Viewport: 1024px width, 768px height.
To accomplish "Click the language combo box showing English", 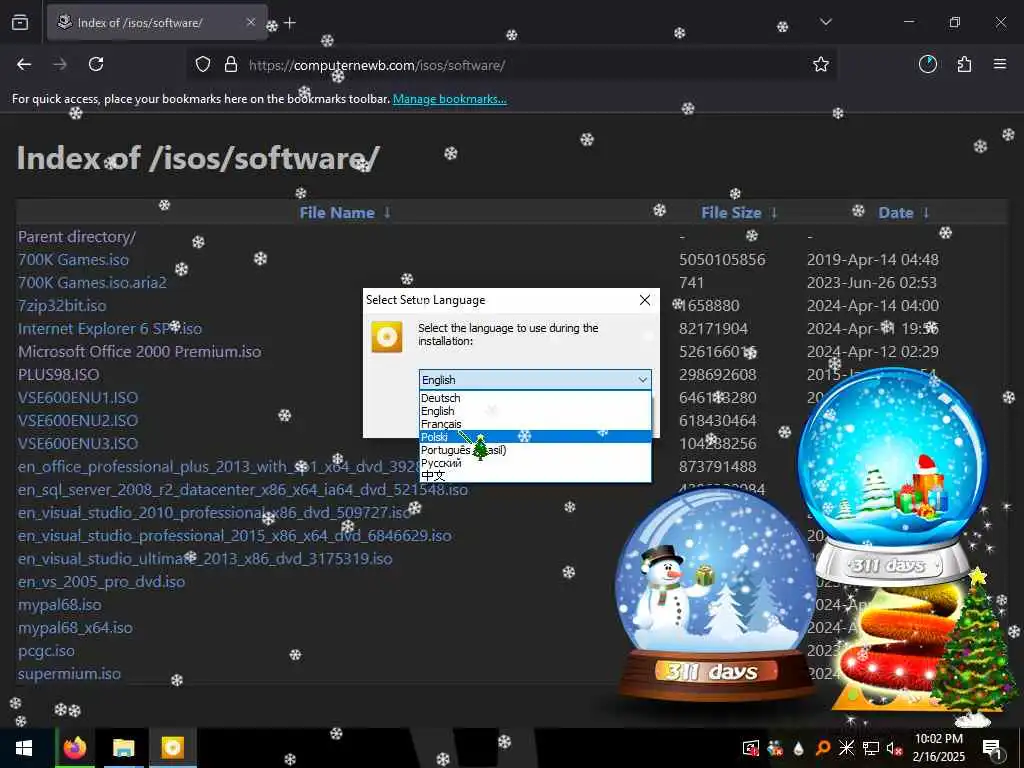I will coord(535,379).
